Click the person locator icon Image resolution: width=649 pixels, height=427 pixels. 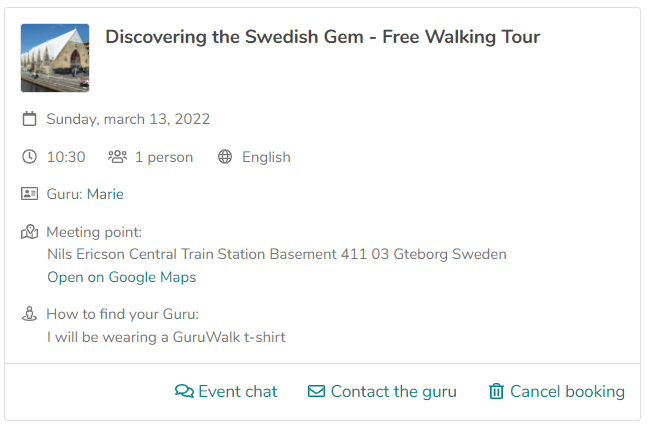29,314
